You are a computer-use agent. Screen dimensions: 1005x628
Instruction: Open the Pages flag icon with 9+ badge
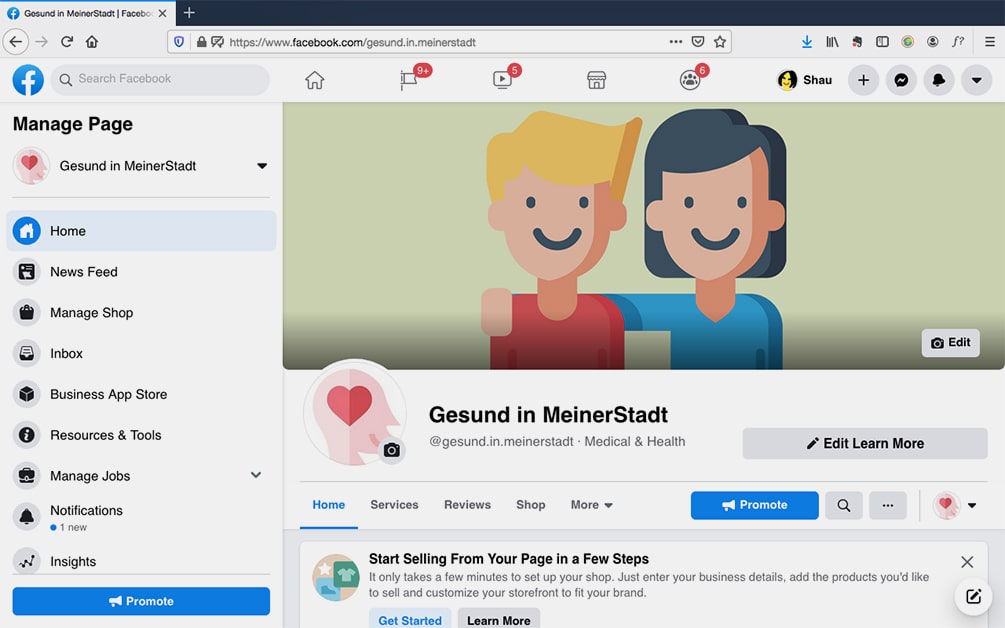[411, 80]
